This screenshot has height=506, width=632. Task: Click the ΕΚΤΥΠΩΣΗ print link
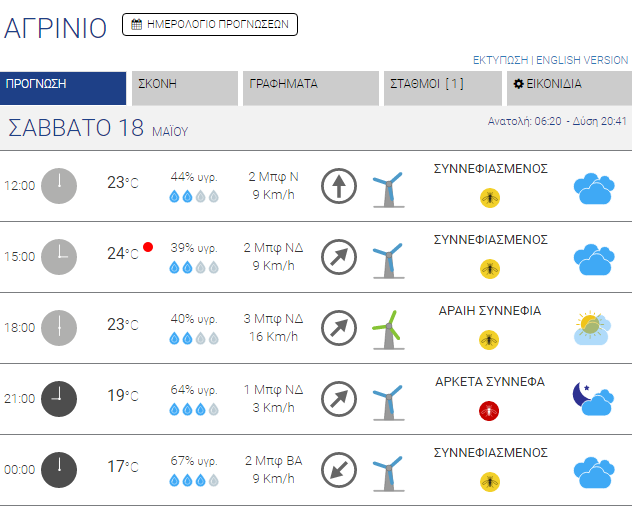point(500,60)
